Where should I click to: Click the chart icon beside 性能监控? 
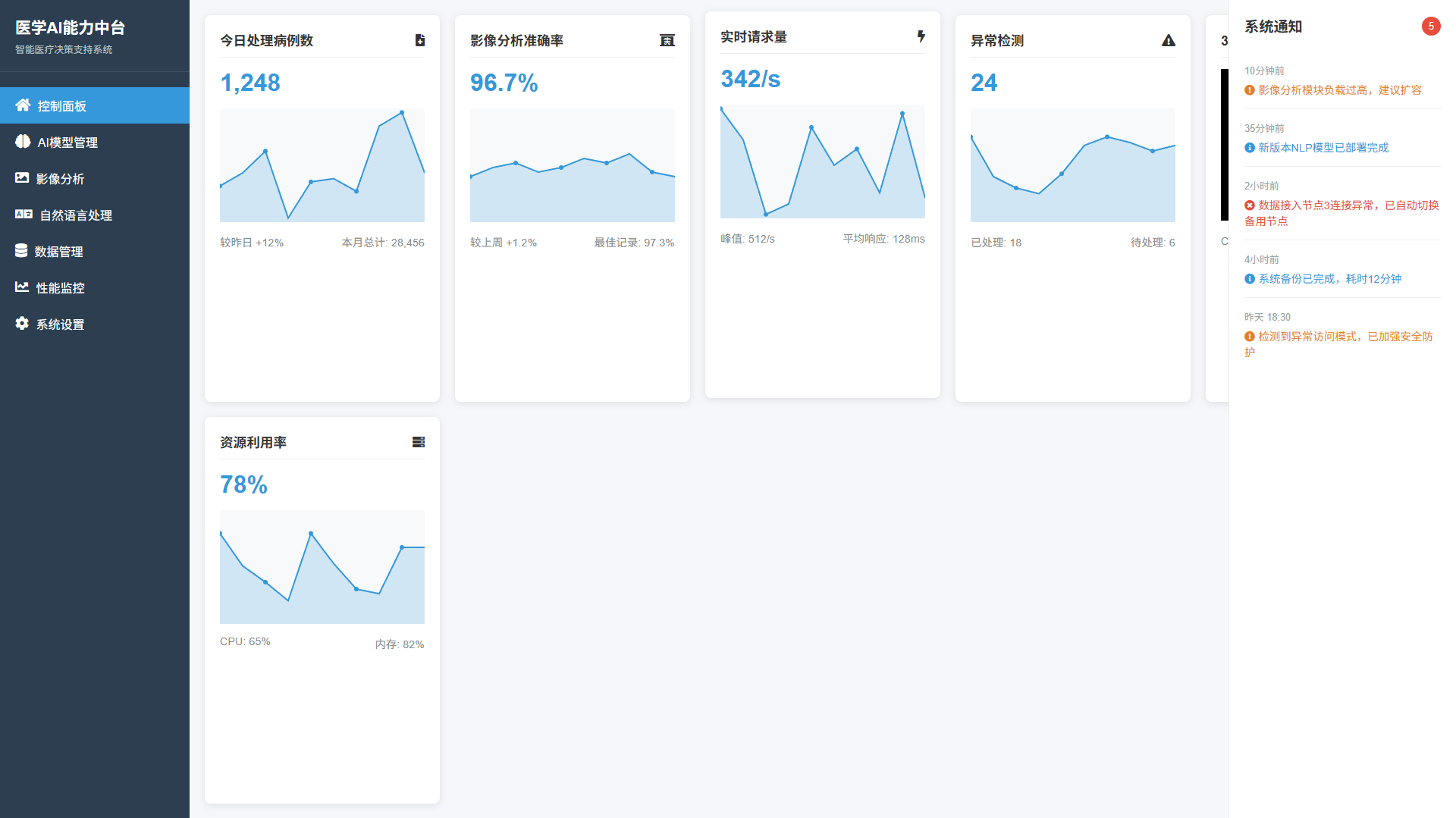(x=22, y=287)
